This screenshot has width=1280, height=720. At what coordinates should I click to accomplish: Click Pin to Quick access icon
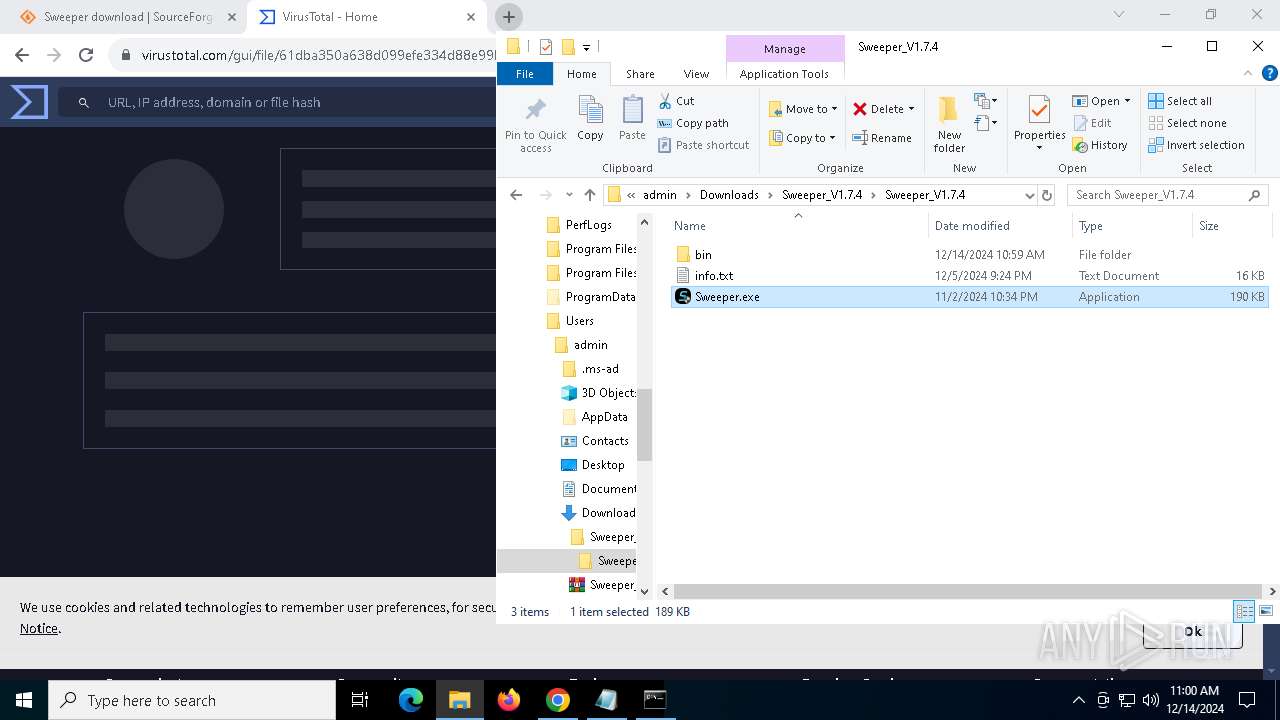[x=536, y=124]
